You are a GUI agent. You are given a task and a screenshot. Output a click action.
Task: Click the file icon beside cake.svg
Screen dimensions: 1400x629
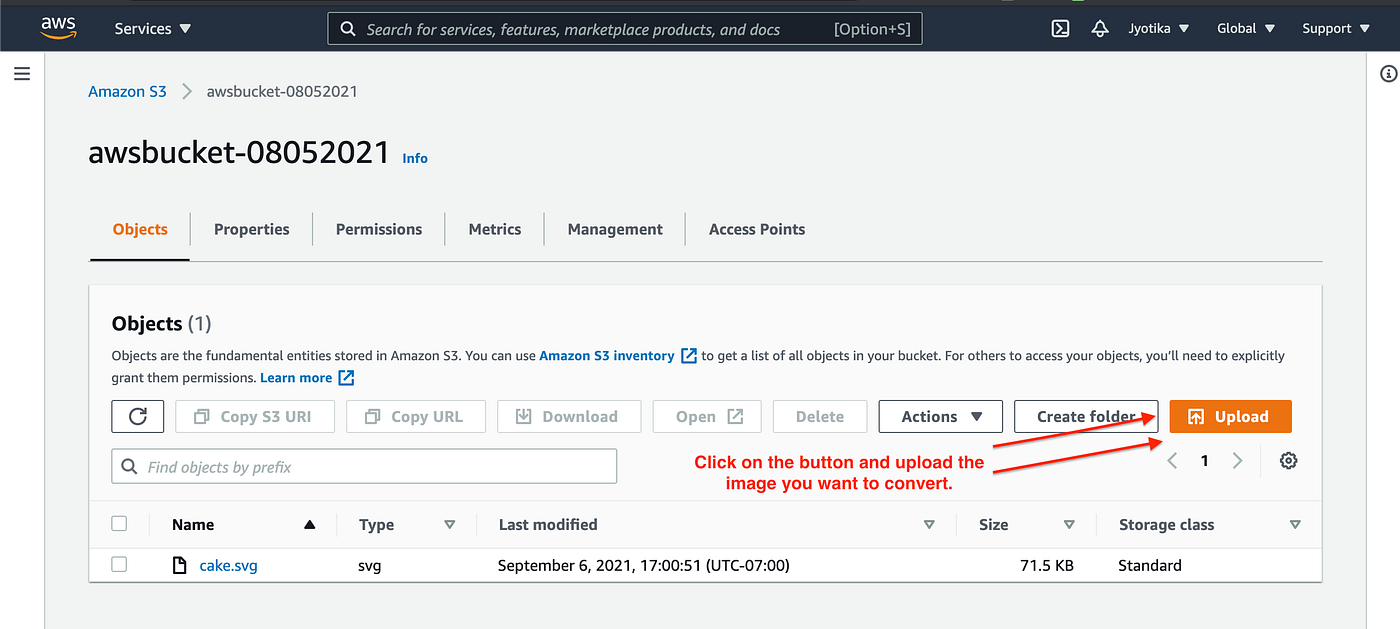[179, 564]
